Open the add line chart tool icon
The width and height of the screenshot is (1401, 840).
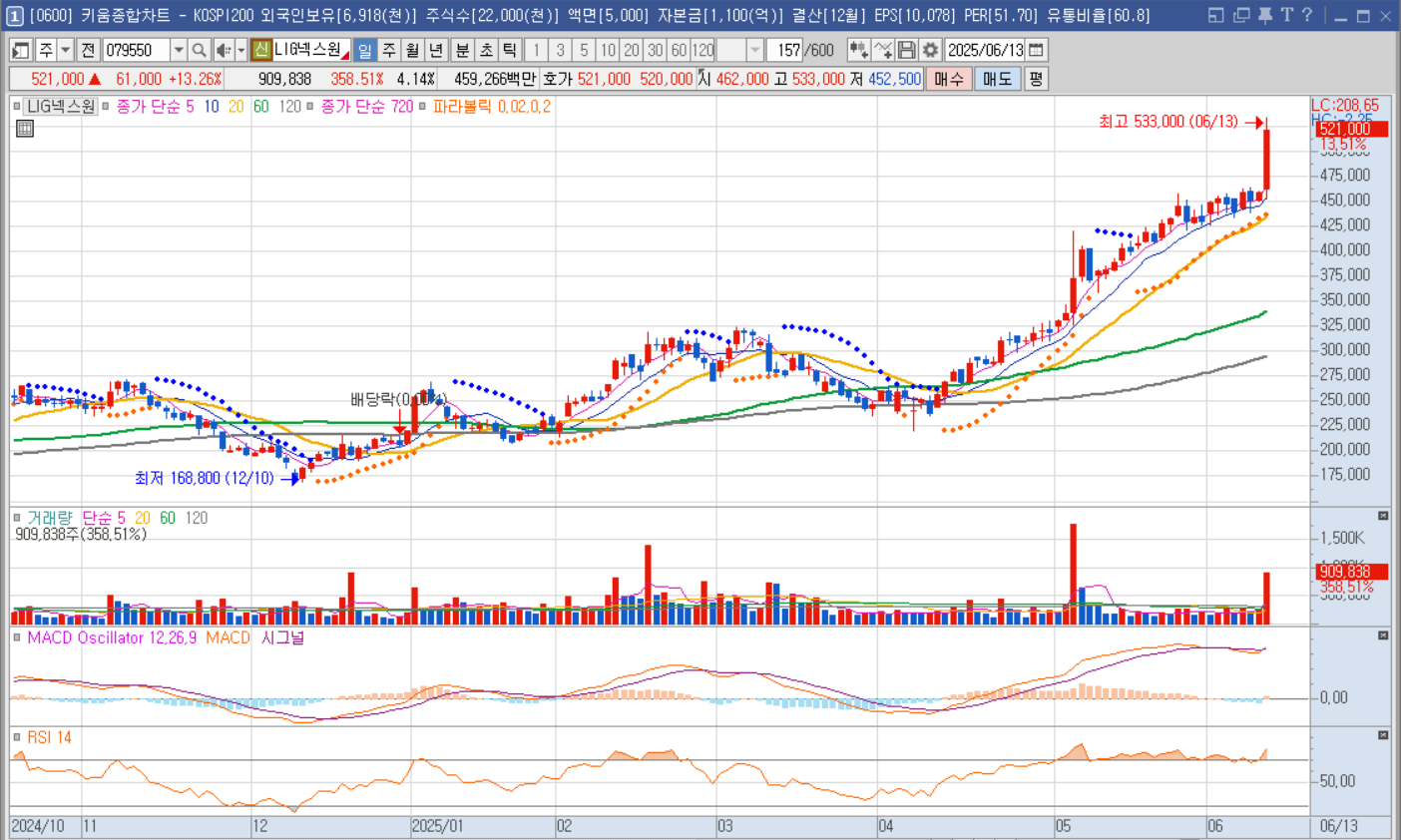click(882, 50)
